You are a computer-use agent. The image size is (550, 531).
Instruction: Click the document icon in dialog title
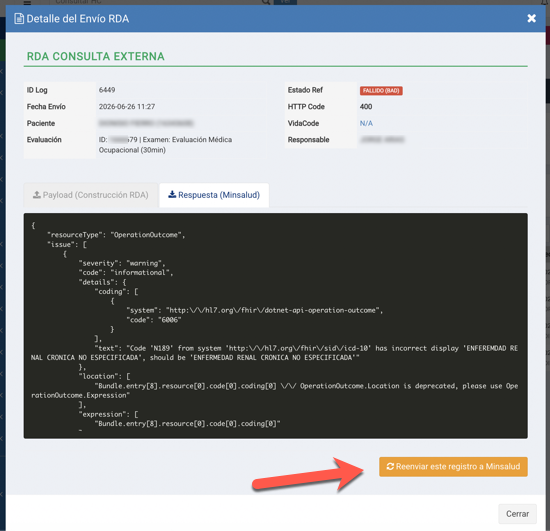(x=19, y=19)
